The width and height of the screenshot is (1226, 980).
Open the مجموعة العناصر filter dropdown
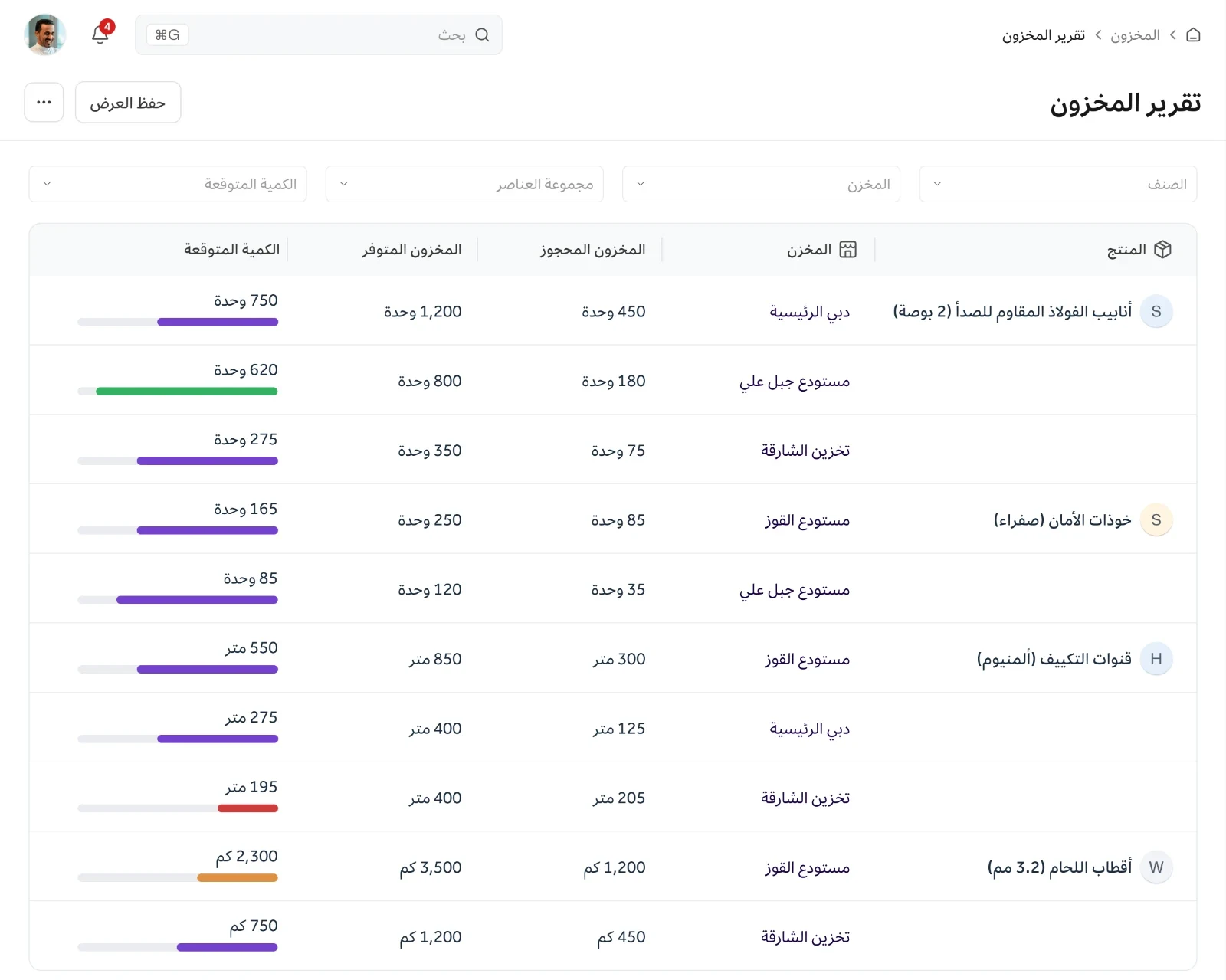tap(464, 184)
